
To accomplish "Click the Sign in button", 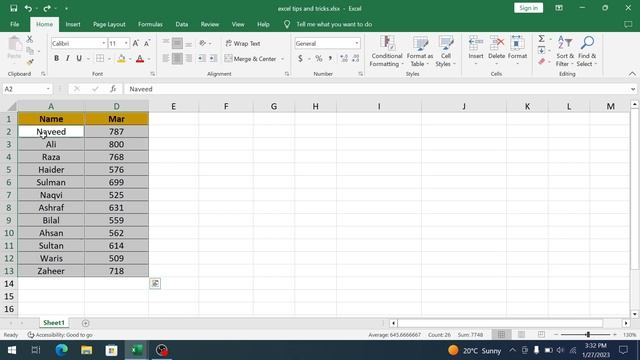I will coord(528,8).
